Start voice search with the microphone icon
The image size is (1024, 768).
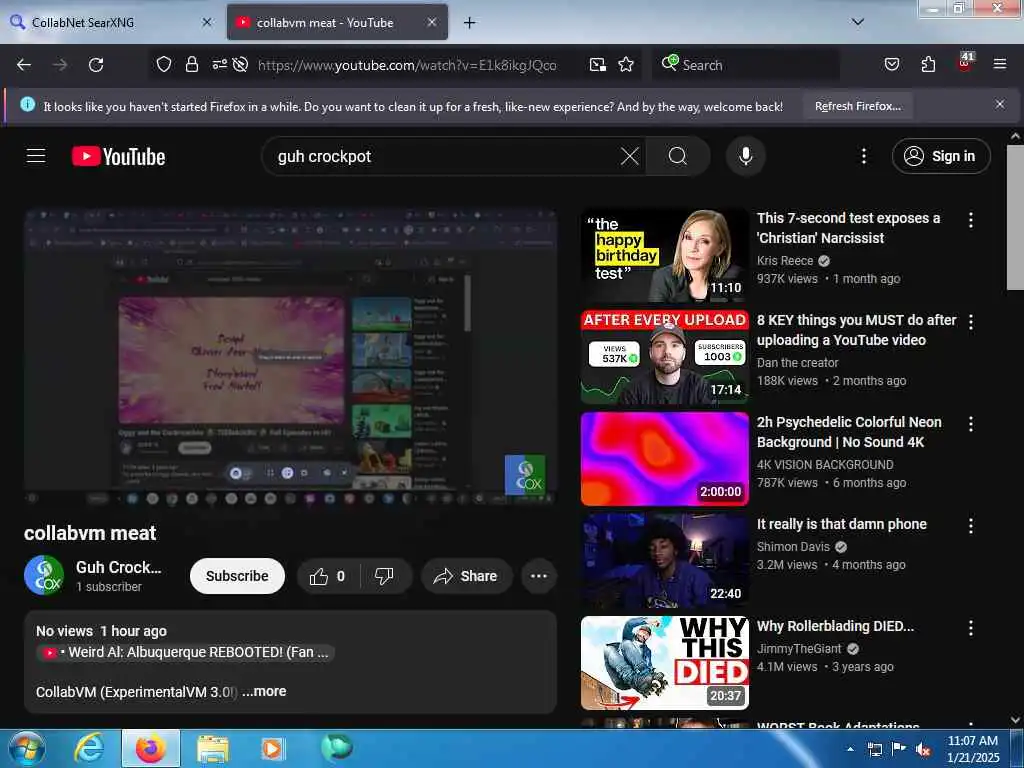click(x=745, y=156)
